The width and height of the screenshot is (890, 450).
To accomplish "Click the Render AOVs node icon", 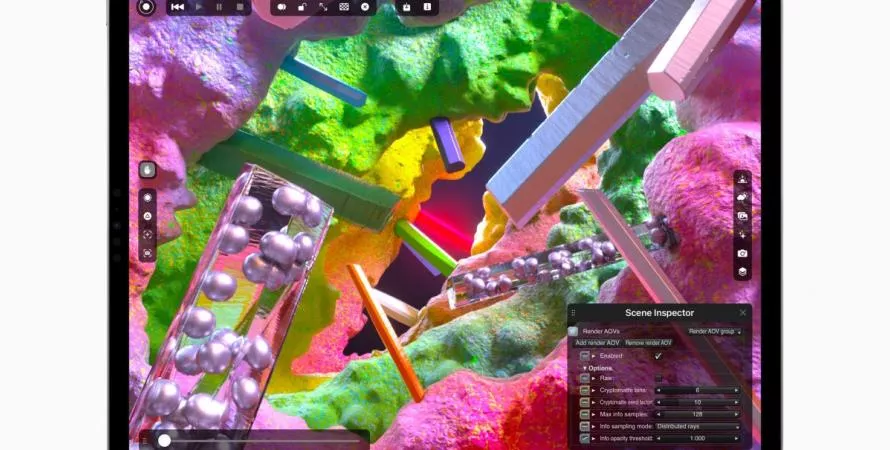I will coord(573,331).
